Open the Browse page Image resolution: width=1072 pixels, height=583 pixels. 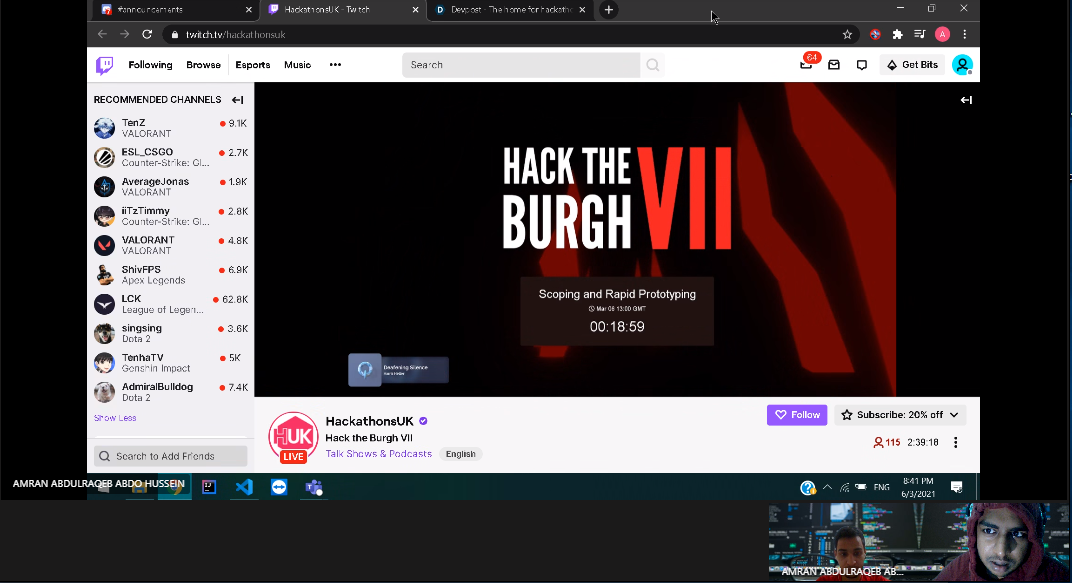(x=204, y=65)
